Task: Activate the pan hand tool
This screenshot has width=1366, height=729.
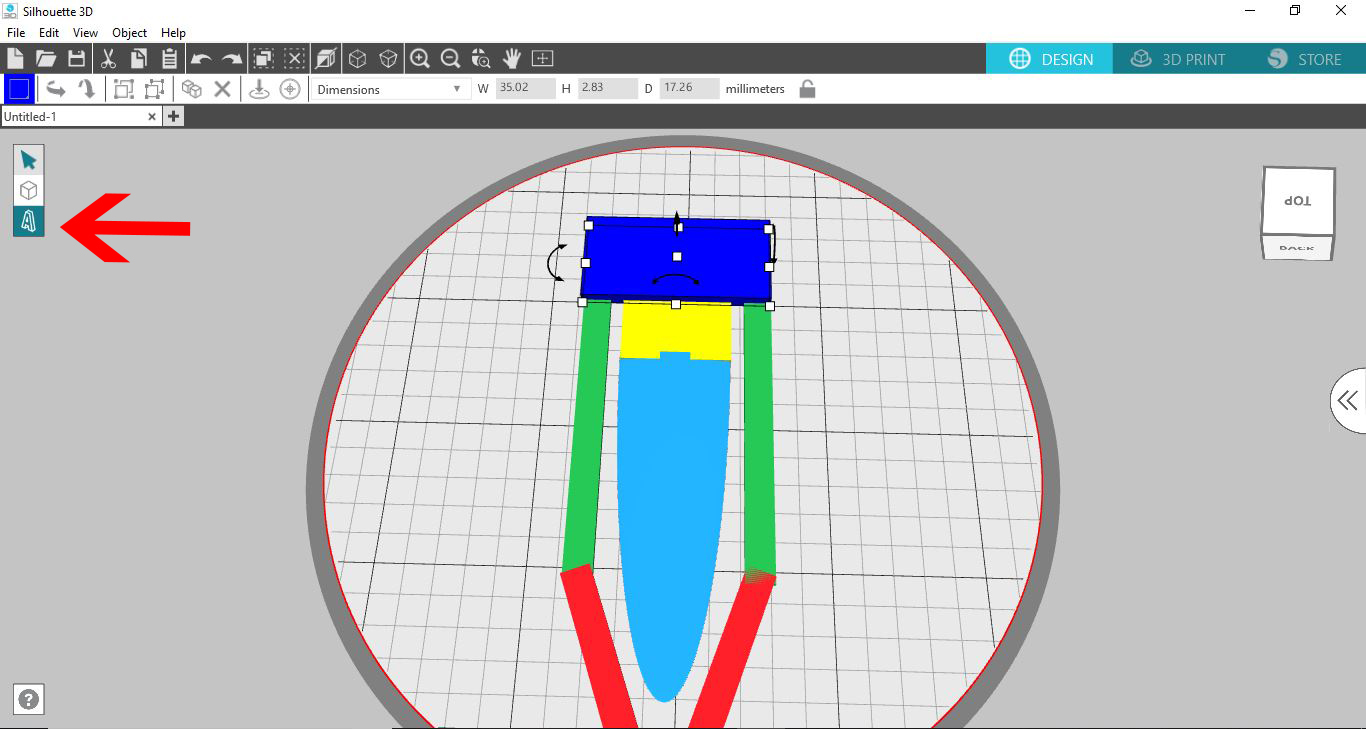Action: click(x=512, y=58)
